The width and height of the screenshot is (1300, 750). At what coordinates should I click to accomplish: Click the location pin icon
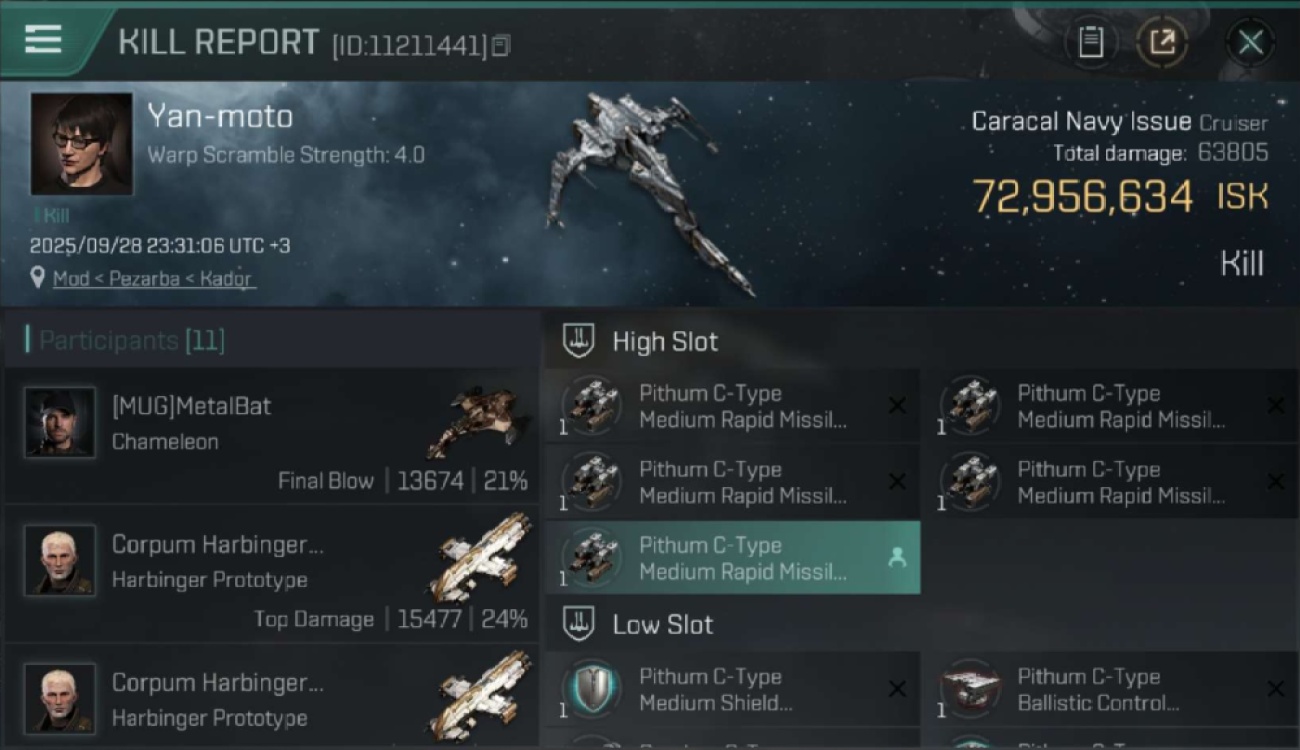tap(38, 279)
